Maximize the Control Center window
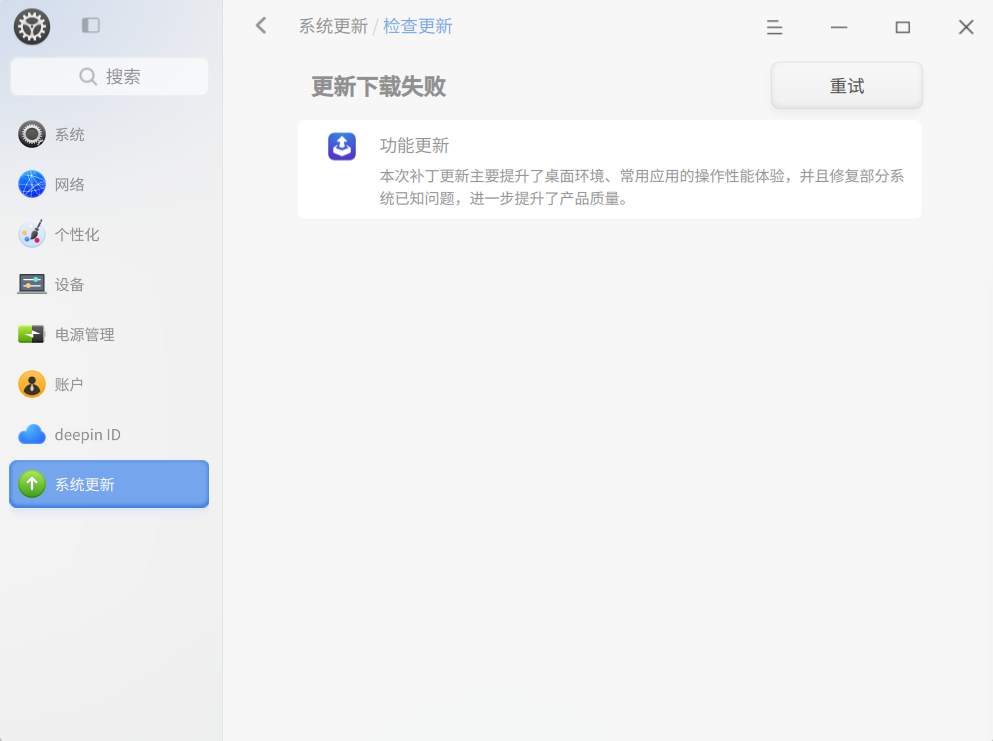Image resolution: width=993 pixels, height=741 pixels. (902, 27)
